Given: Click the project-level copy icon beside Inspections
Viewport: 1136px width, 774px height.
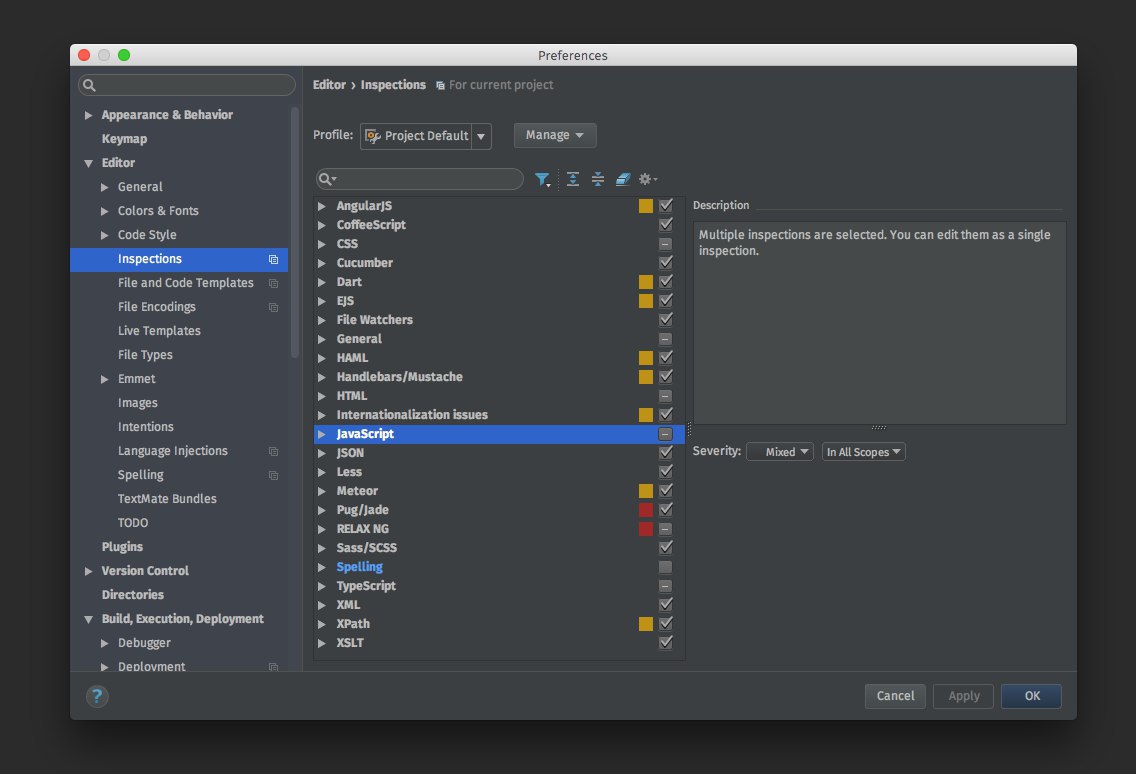Looking at the screenshot, I should 273,259.
